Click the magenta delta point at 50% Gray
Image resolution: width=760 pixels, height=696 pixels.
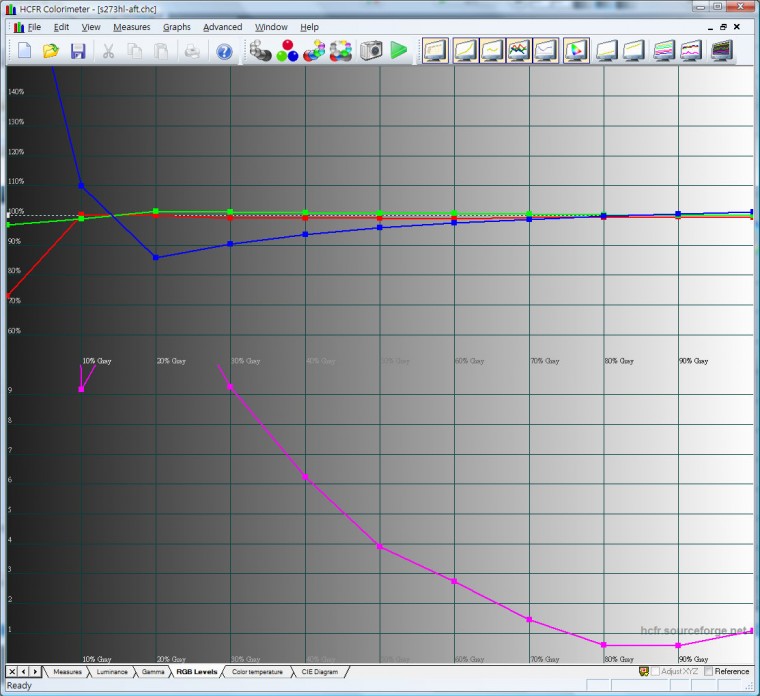pyautogui.click(x=380, y=546)
